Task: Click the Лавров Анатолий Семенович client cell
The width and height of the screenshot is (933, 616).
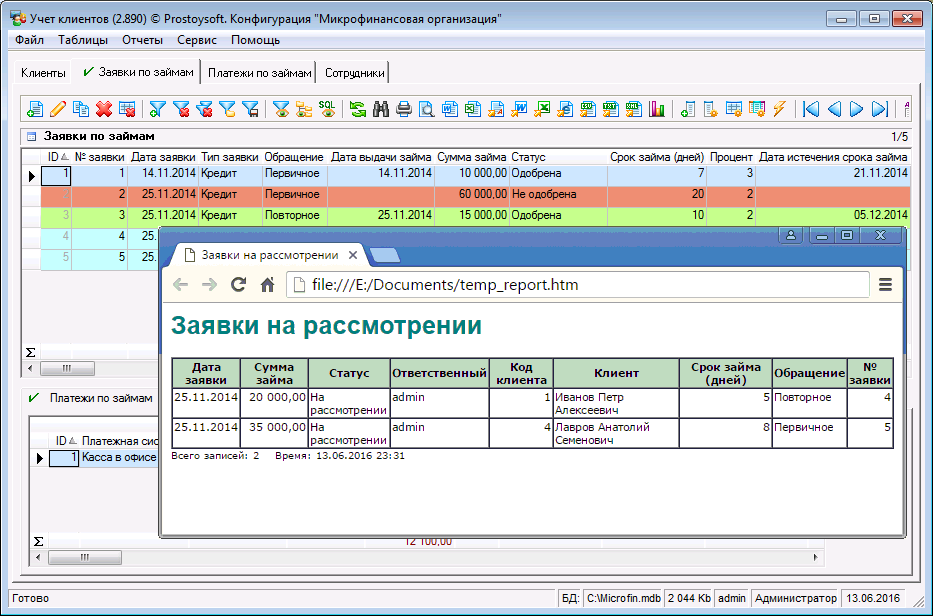Action: tap(616, 433)
